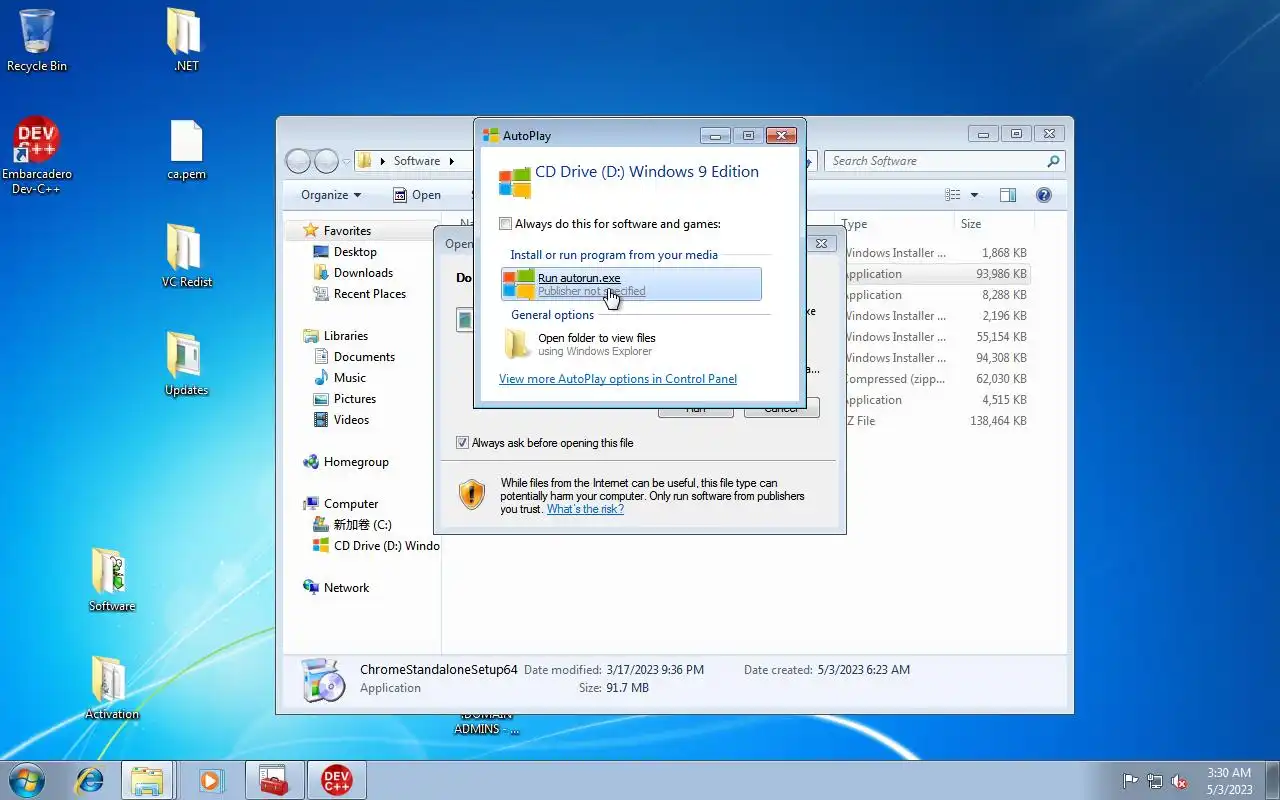
Task: Select the Software desktop folder
Action: coord(112,580)
